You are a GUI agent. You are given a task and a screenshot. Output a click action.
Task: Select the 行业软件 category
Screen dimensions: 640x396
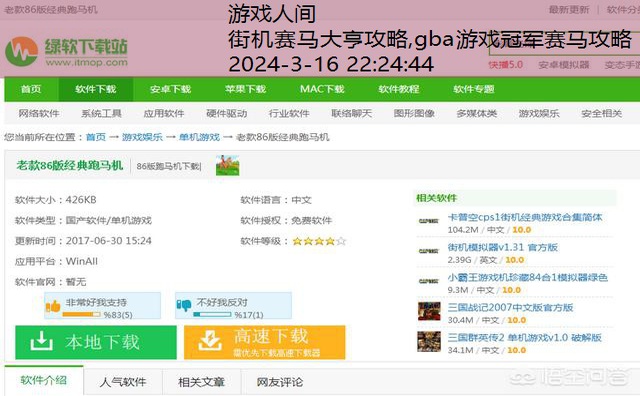point(289,113)
